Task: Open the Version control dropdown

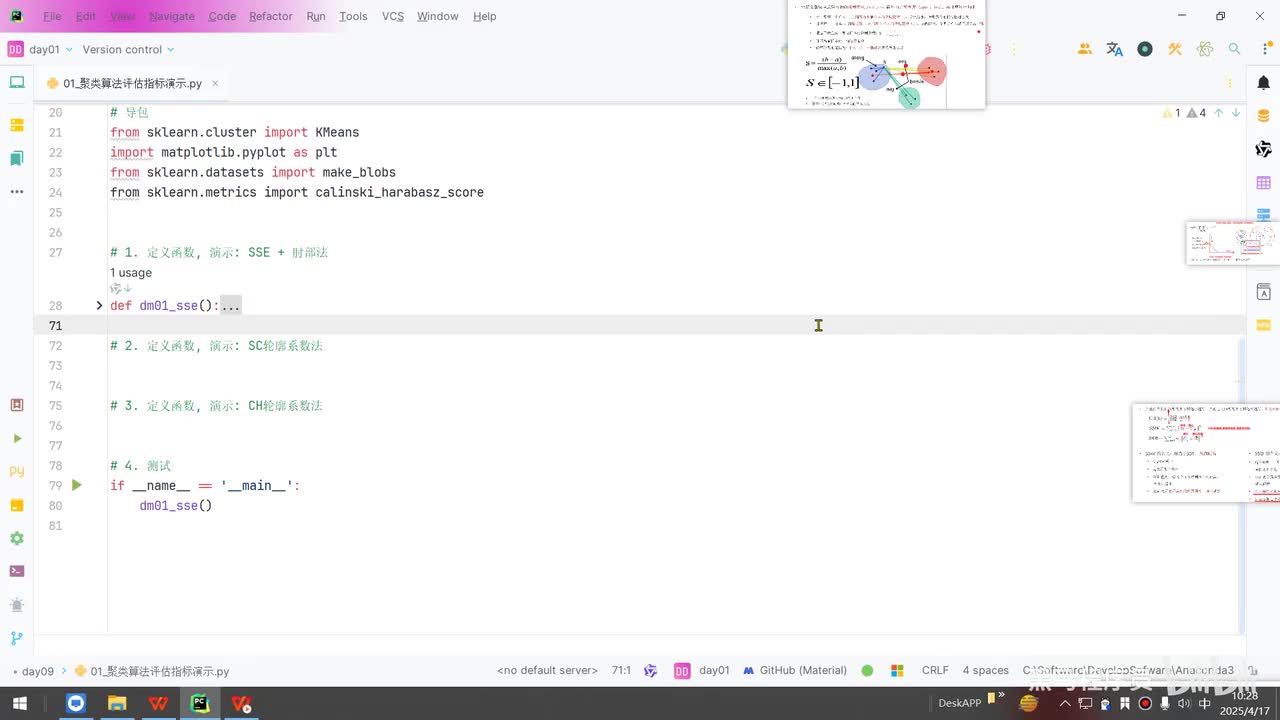Action: click(128, 49)
